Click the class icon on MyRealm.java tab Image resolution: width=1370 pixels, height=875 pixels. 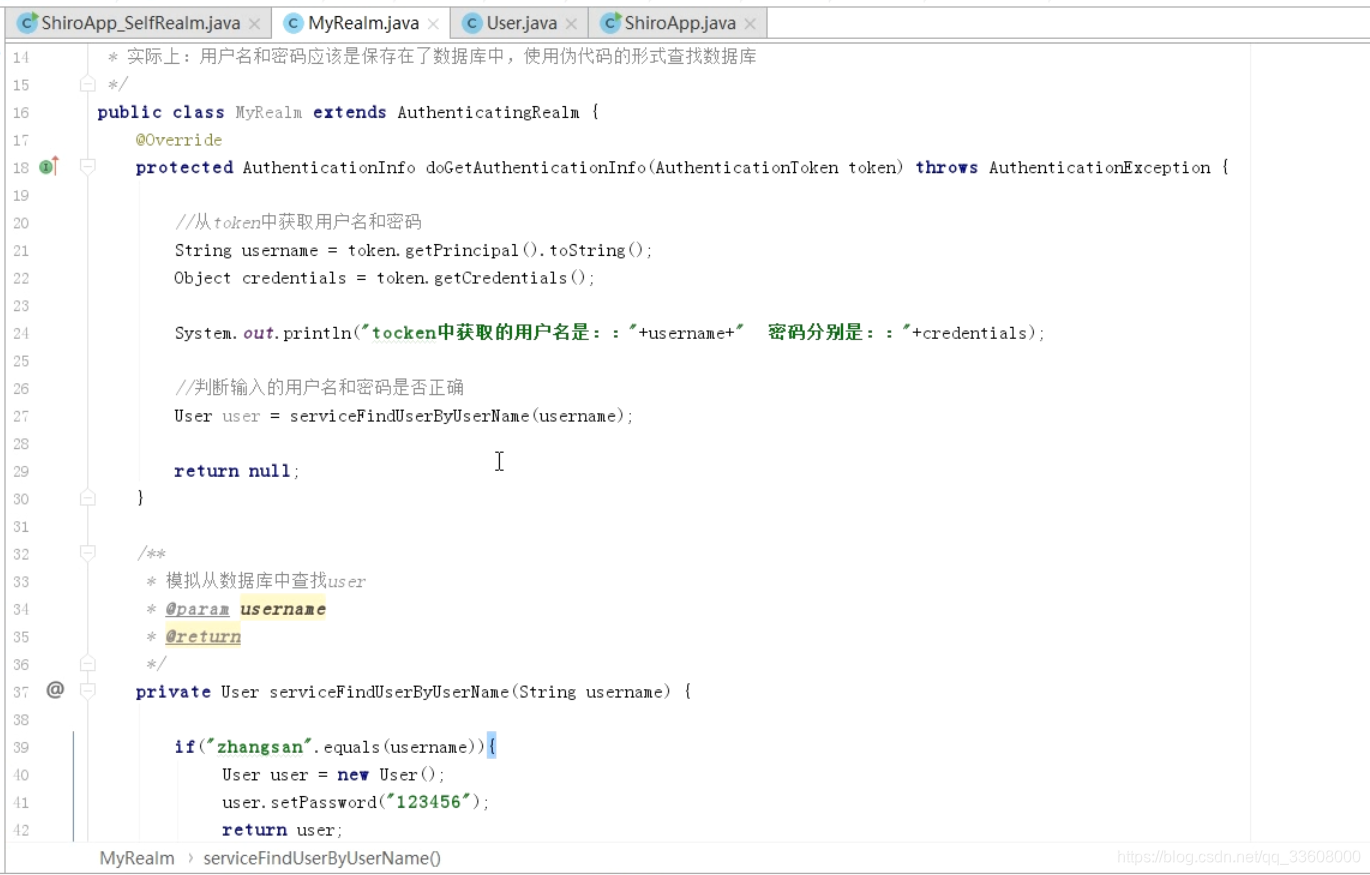[294, 23]
